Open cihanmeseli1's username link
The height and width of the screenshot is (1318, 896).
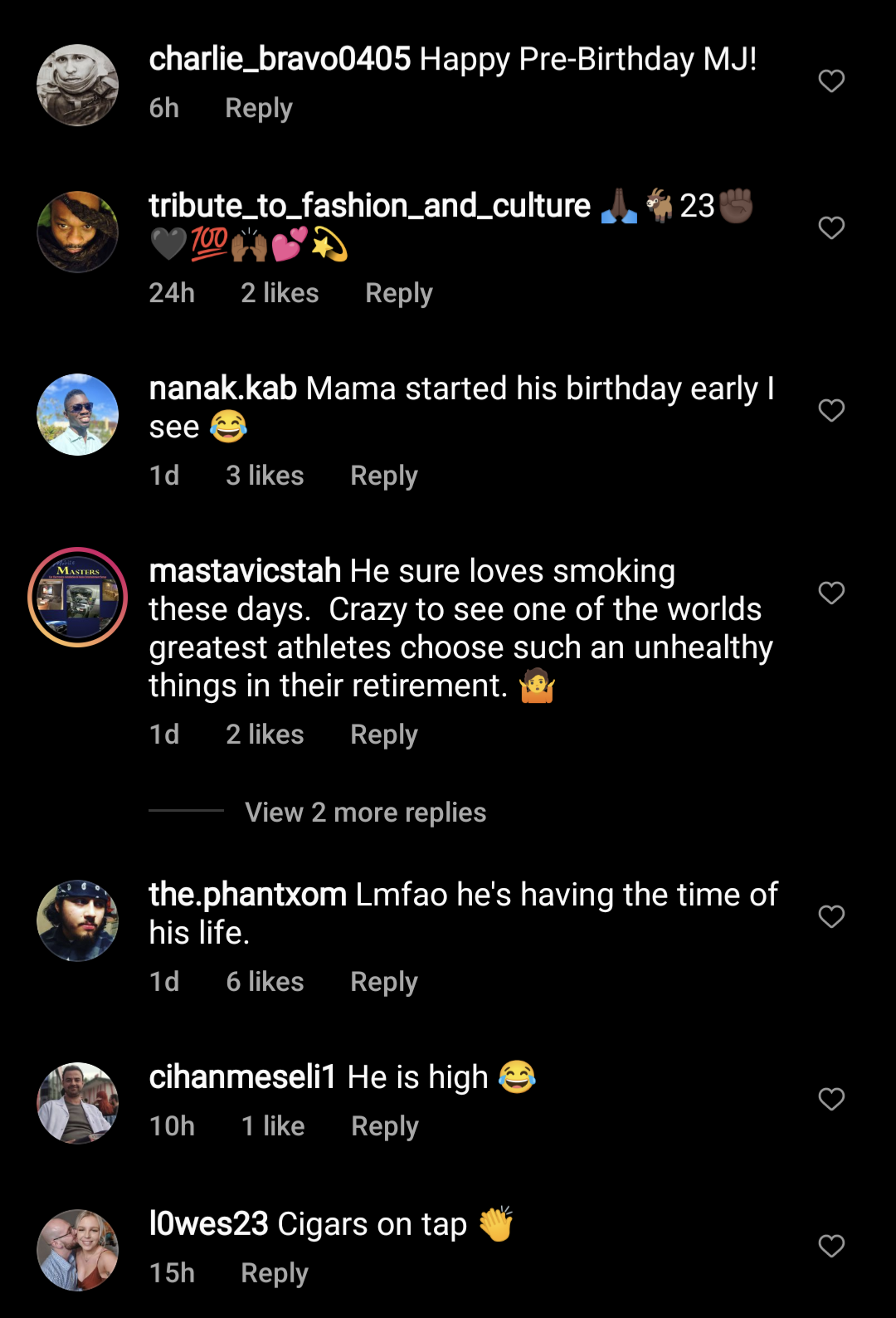click(x=242, y=1076)
